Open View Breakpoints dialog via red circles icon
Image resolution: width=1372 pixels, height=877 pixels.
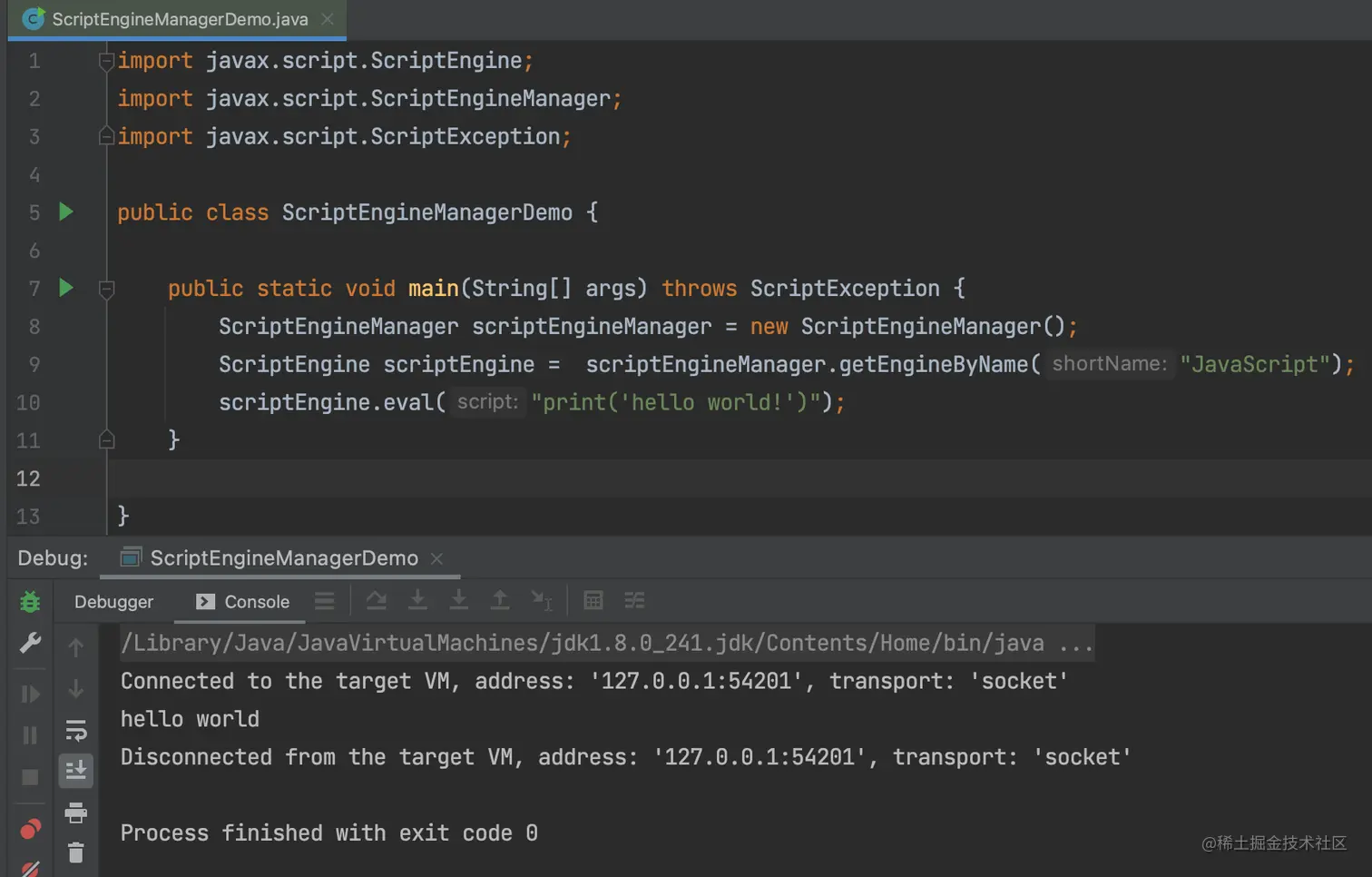point(30,827)
